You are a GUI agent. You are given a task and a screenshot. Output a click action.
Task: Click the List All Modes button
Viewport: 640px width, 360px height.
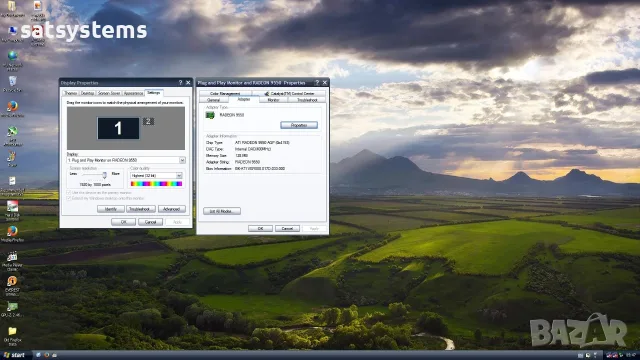tap(222, 211)
